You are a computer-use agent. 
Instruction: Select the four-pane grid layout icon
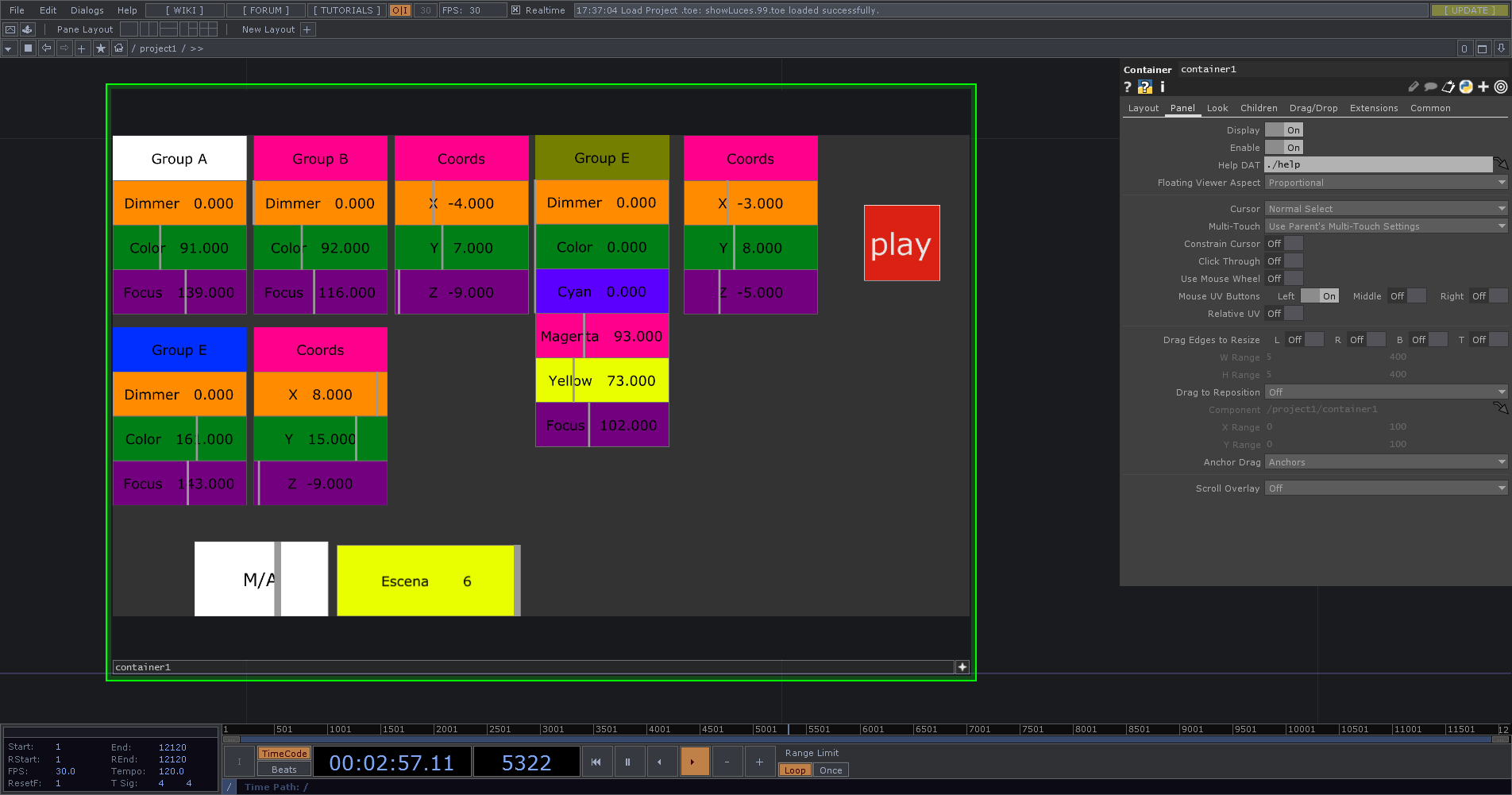click(208, 29)
